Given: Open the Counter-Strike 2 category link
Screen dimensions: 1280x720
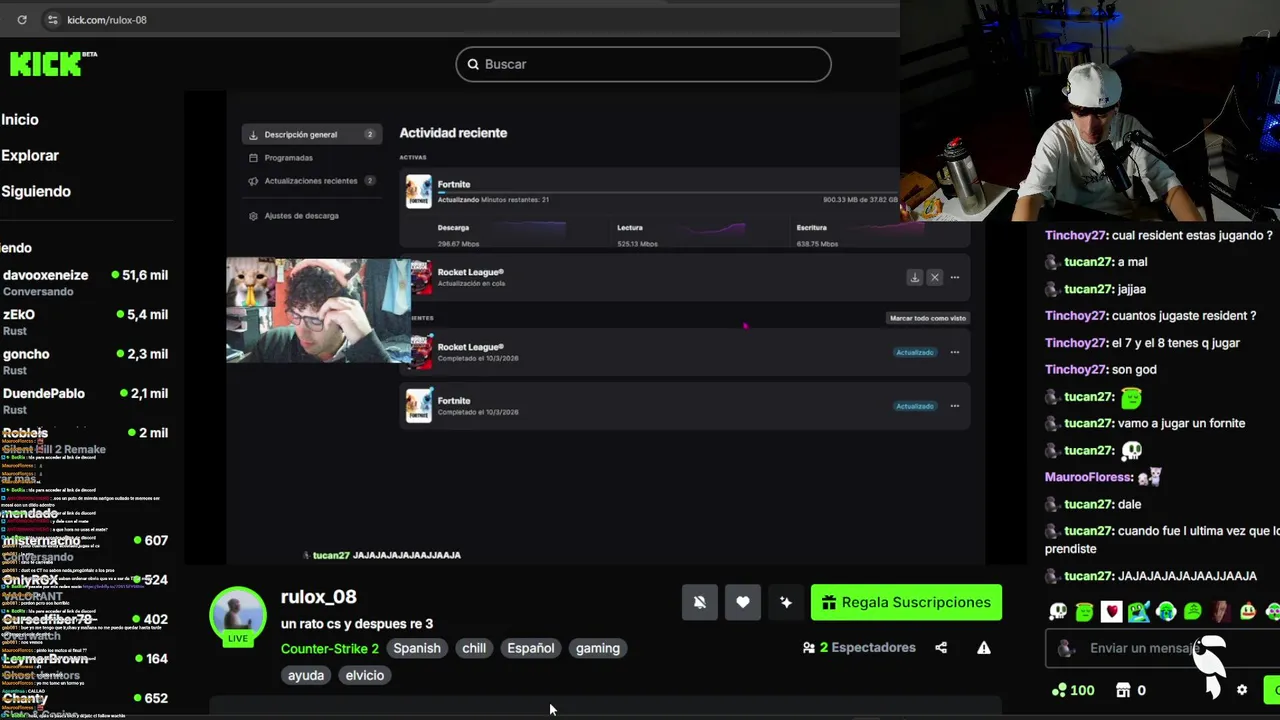Looking at the screenshot, I should pyautogui.click(x=330, y=648).
